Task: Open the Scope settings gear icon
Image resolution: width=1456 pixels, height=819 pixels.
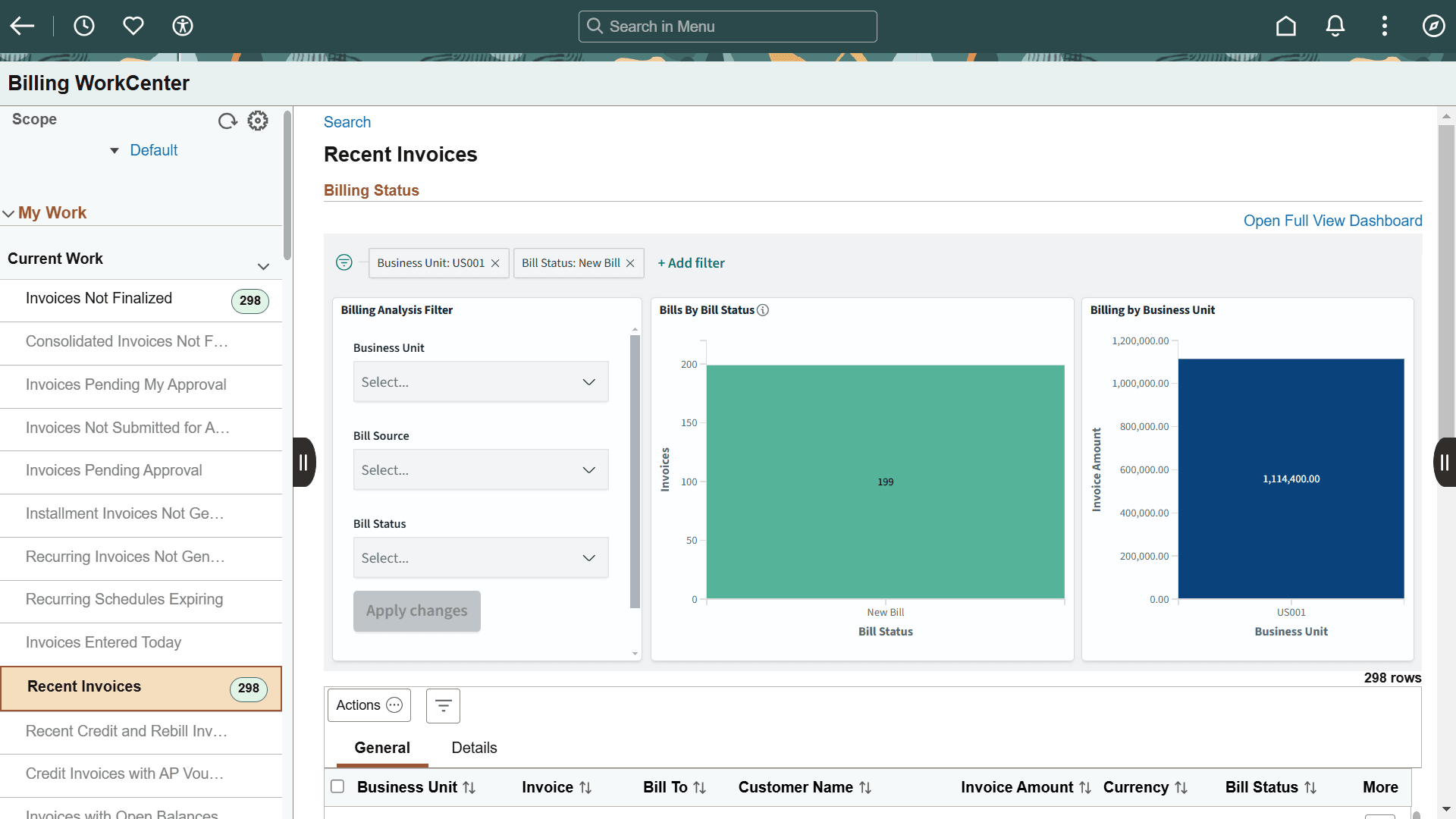Action: (x=257, y=120)
